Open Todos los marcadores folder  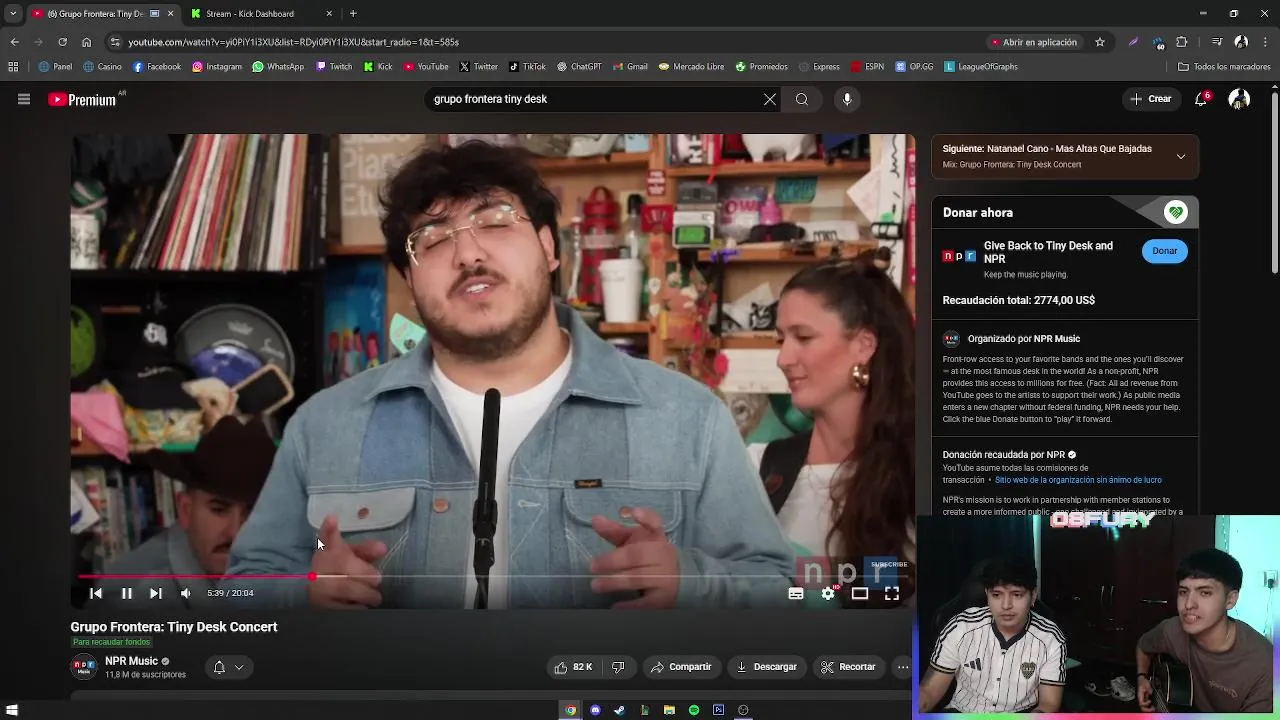[x=1225, y=67]
